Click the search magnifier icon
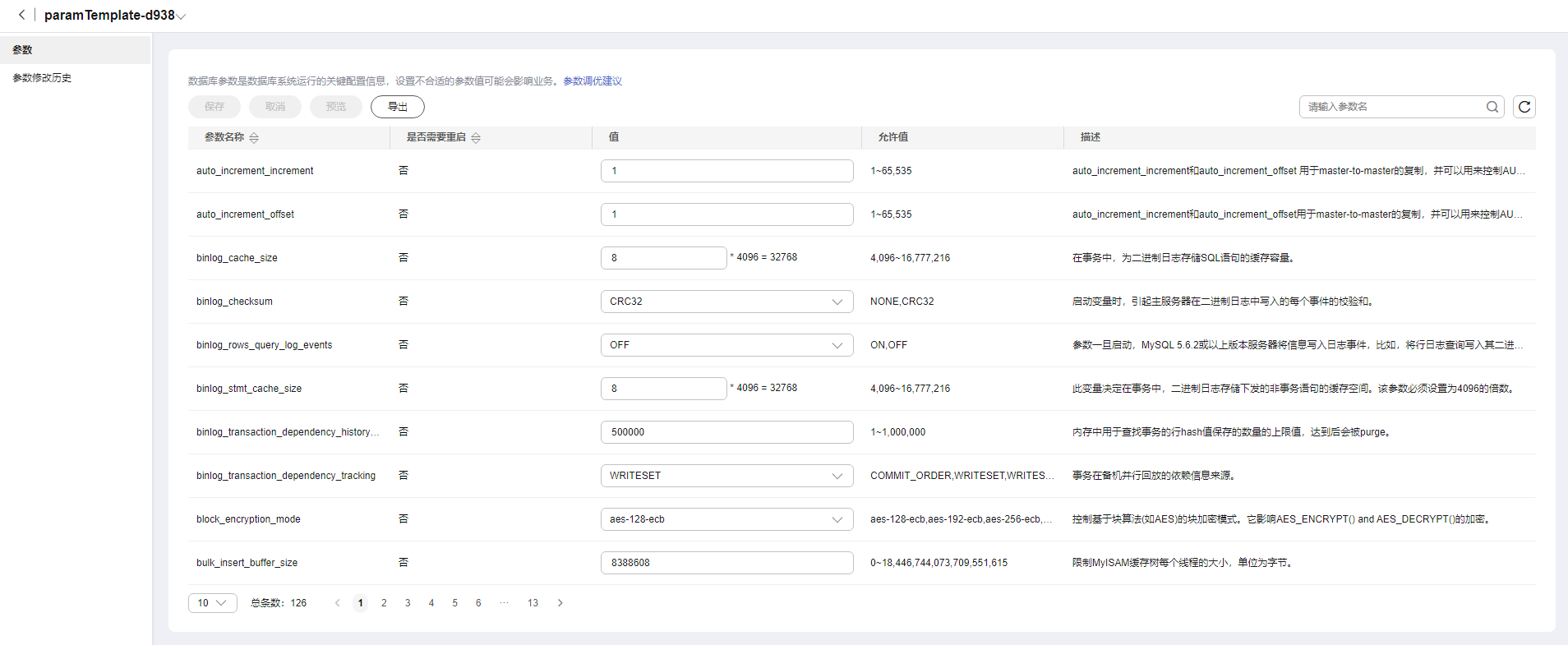 [x=1492, y=107]
